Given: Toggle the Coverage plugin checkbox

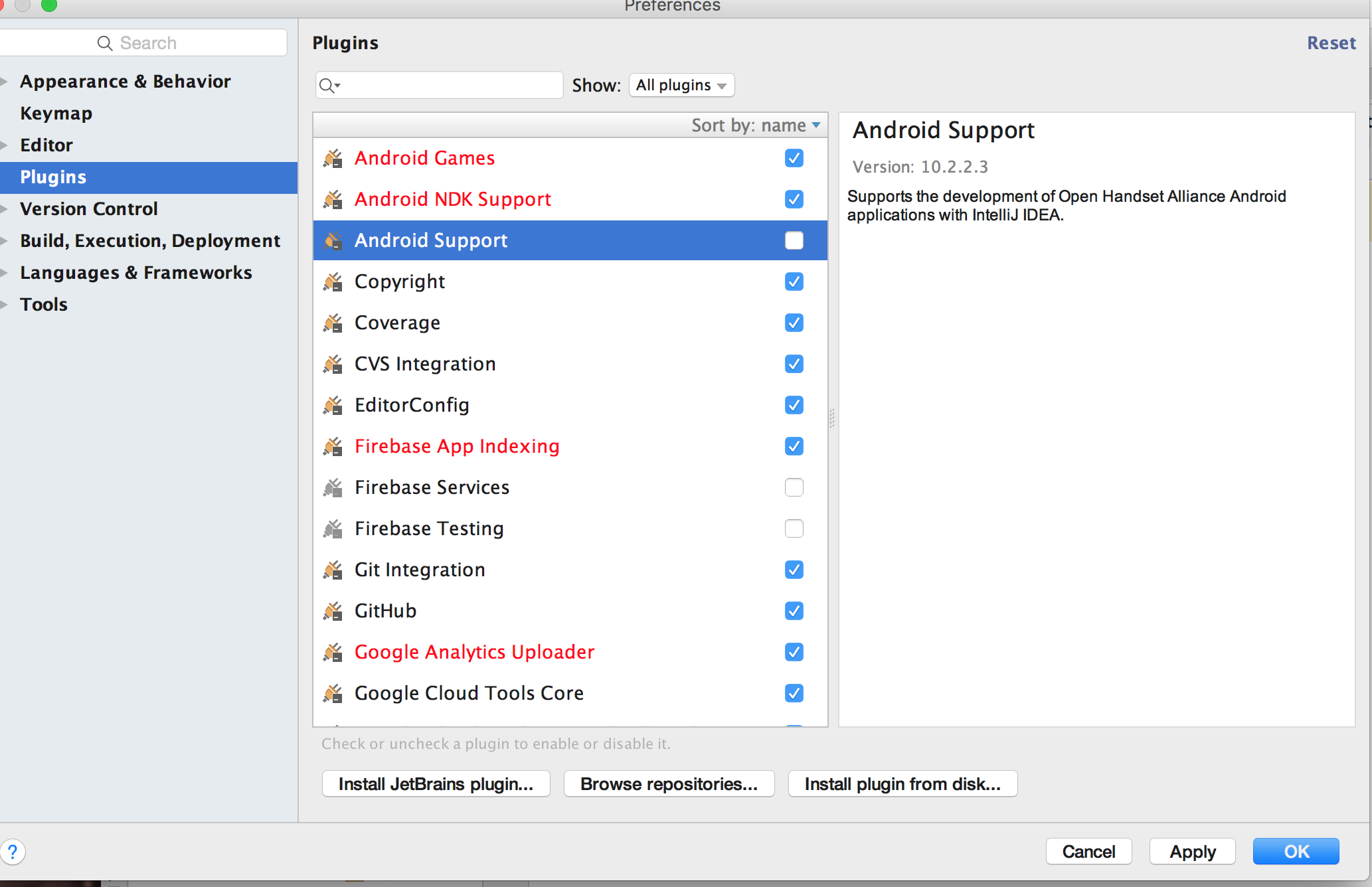Looking at the screenshot, I should point(794,323).
